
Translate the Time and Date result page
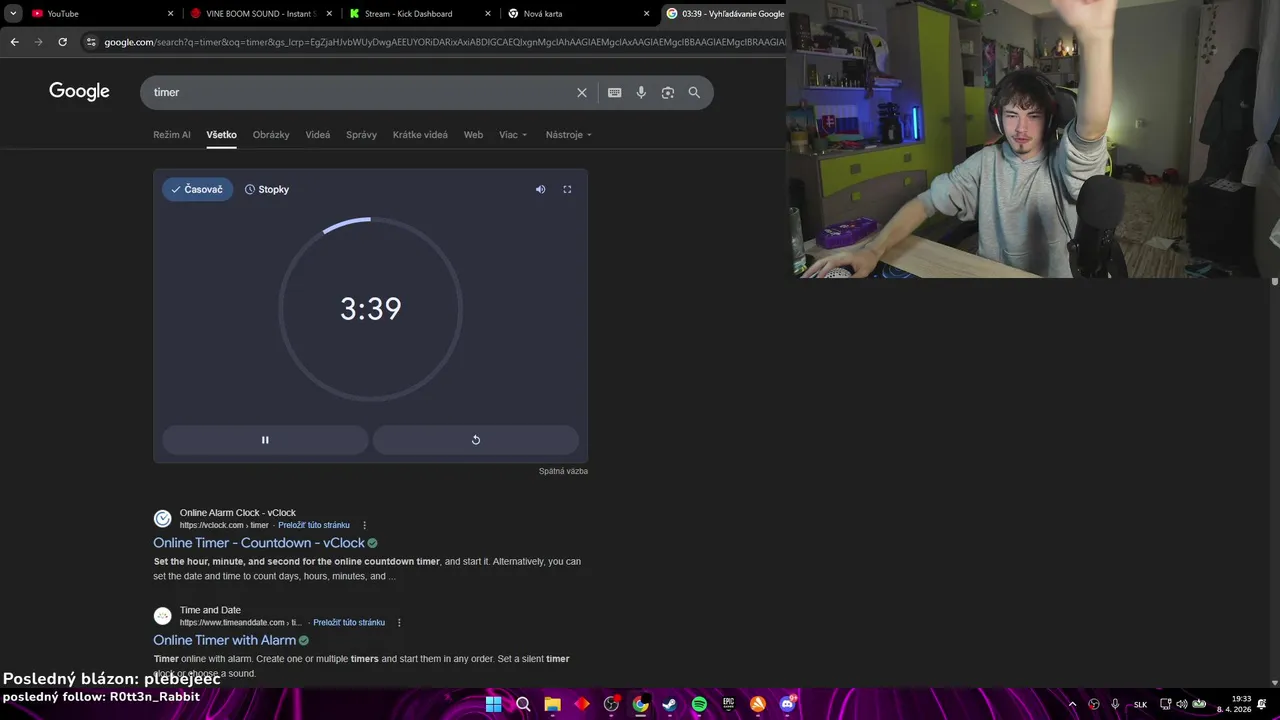pos(349,622)
